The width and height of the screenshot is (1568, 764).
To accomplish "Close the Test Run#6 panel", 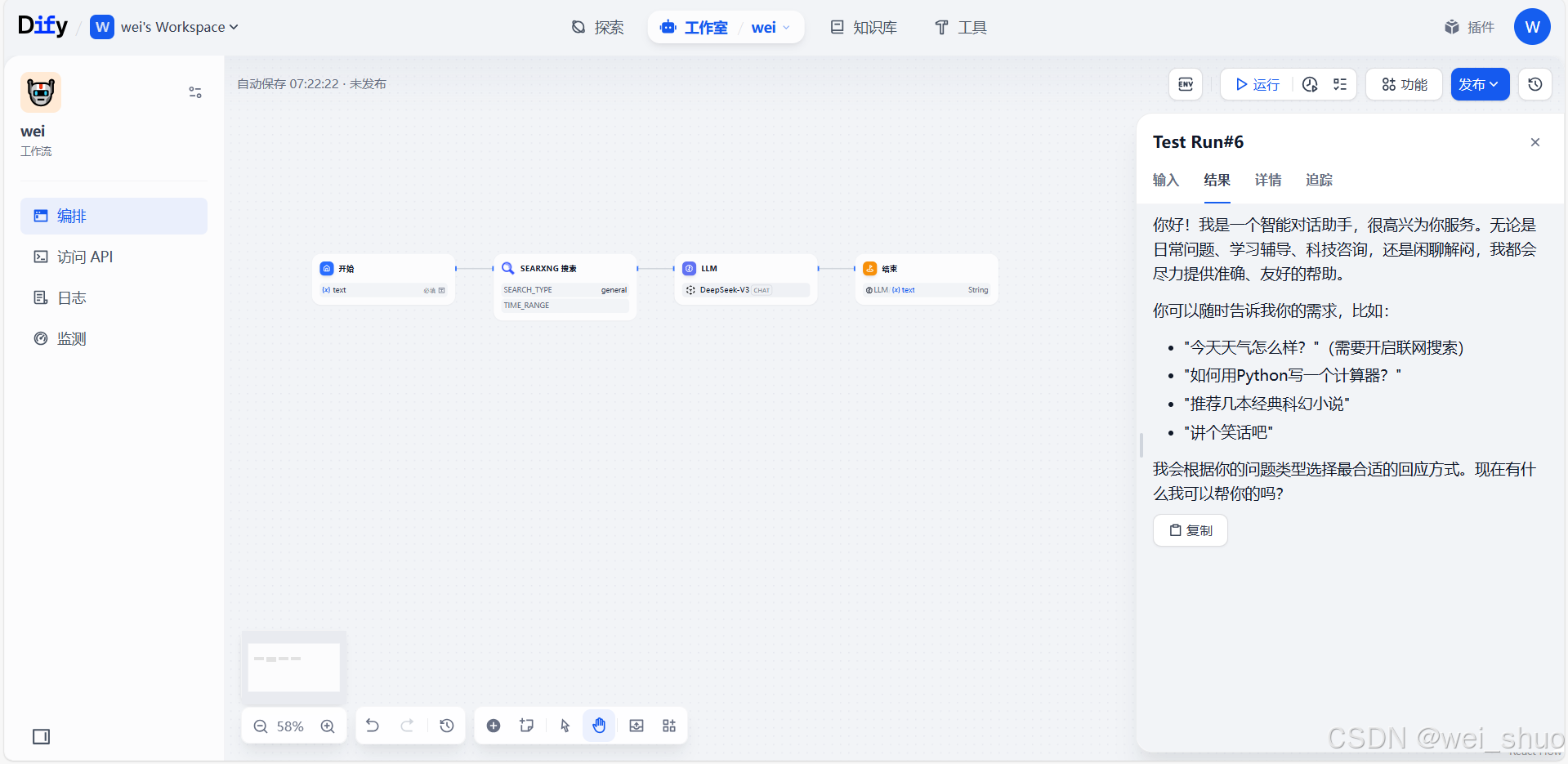I will pyautogui.click(x=1535, y=142).
